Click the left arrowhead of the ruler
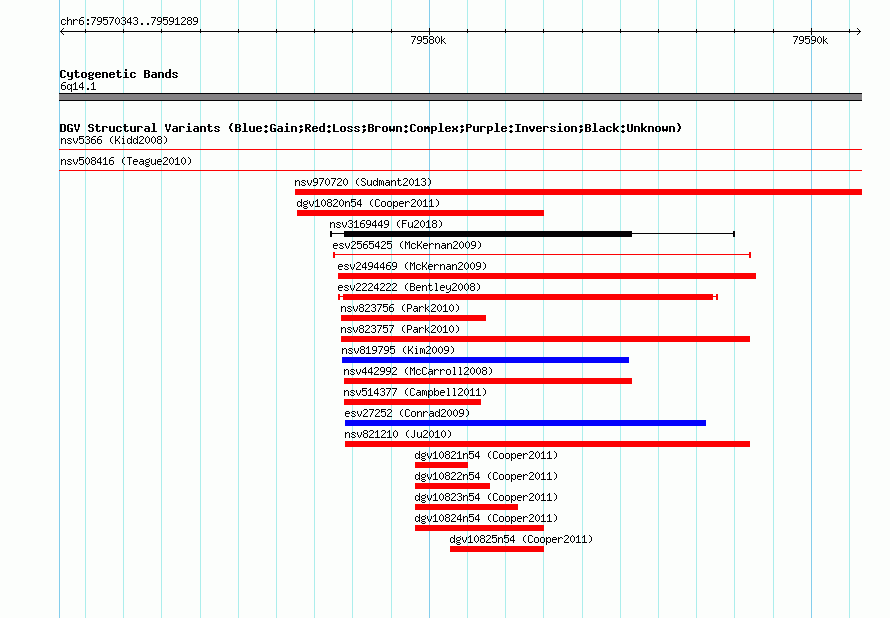Image resolution: width=890 pixels, height=618 pixels. [62, 32]
